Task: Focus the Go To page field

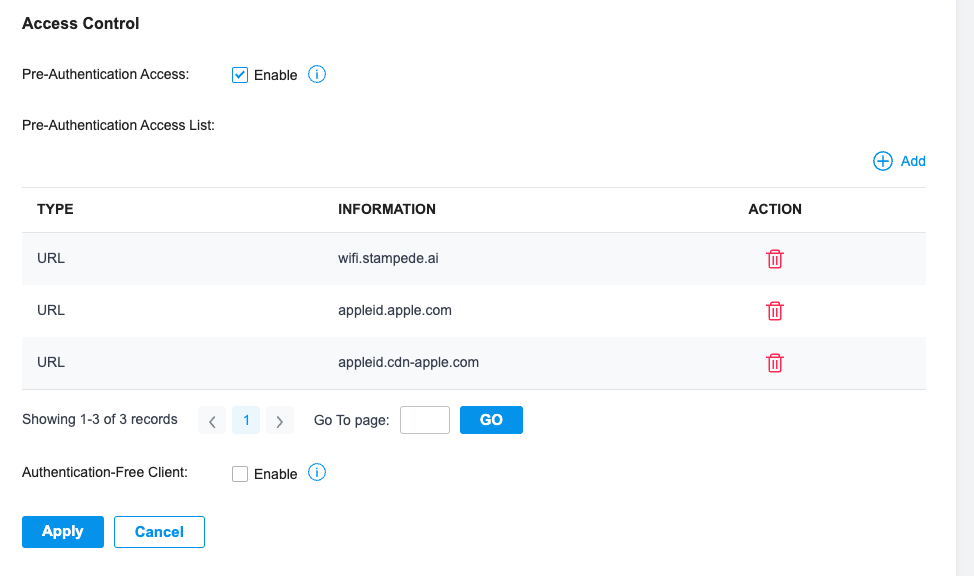Action: [425, 420]
